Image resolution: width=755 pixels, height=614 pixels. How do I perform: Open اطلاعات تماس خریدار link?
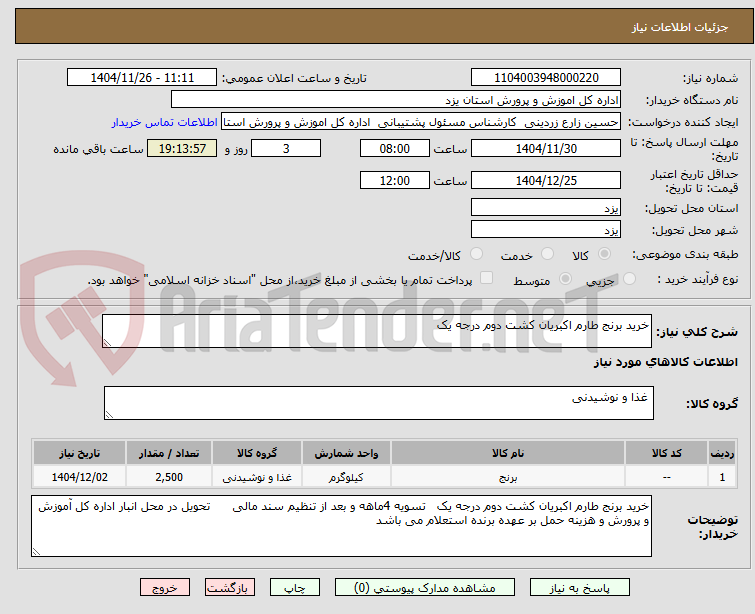tap(165, 122)
